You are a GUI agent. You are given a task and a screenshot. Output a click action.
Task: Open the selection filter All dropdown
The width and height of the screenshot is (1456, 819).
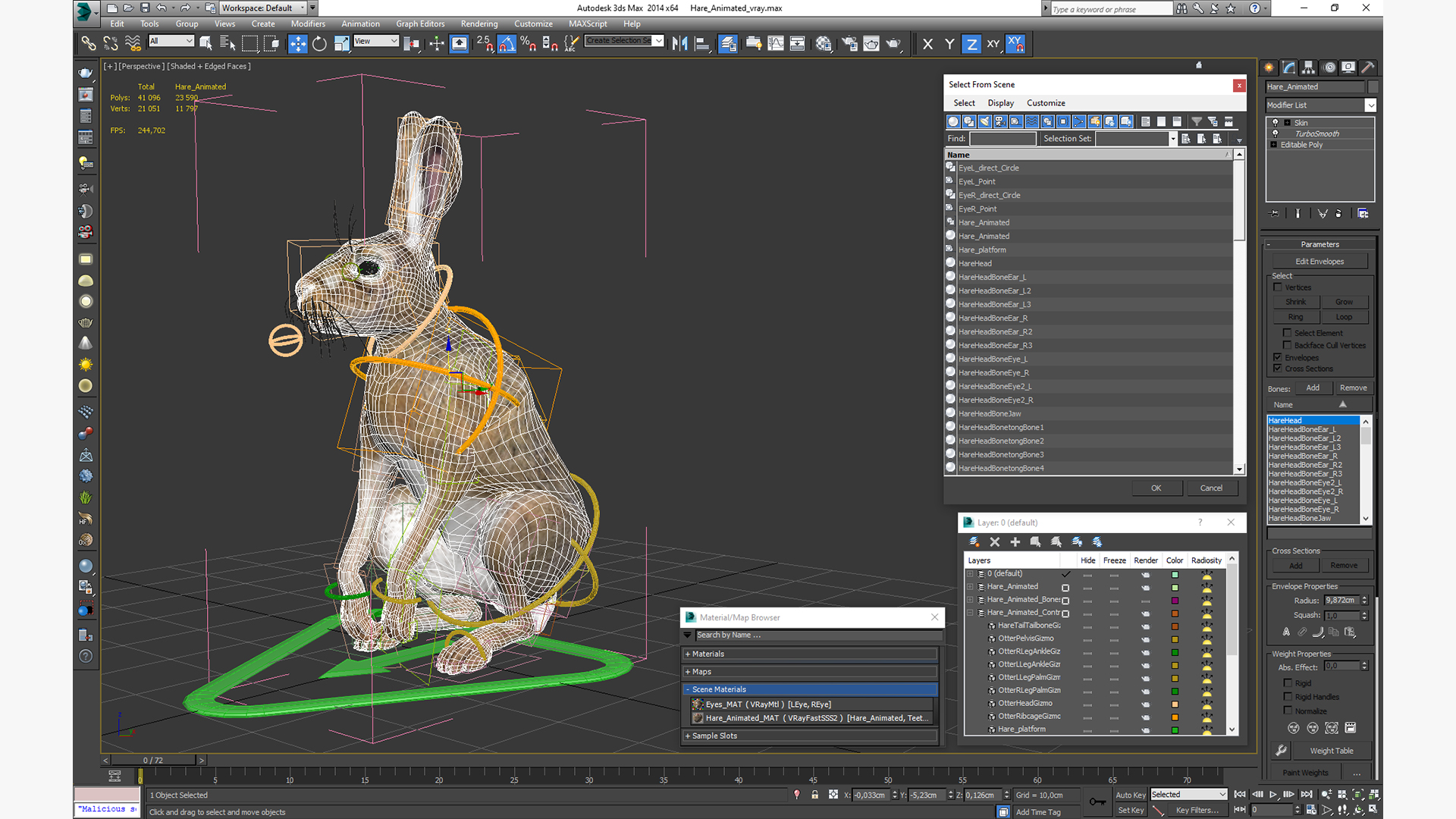(x=171, y=41)
